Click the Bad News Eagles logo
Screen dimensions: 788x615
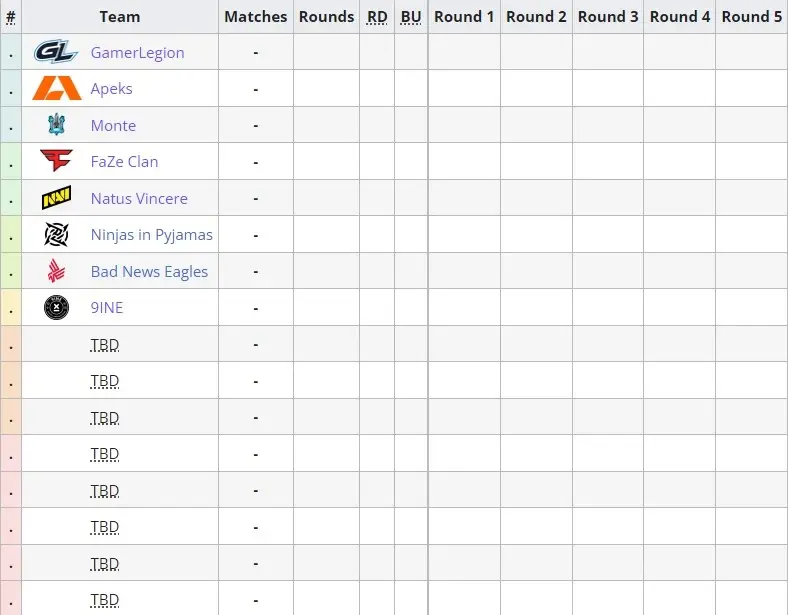tap(56, 271)
